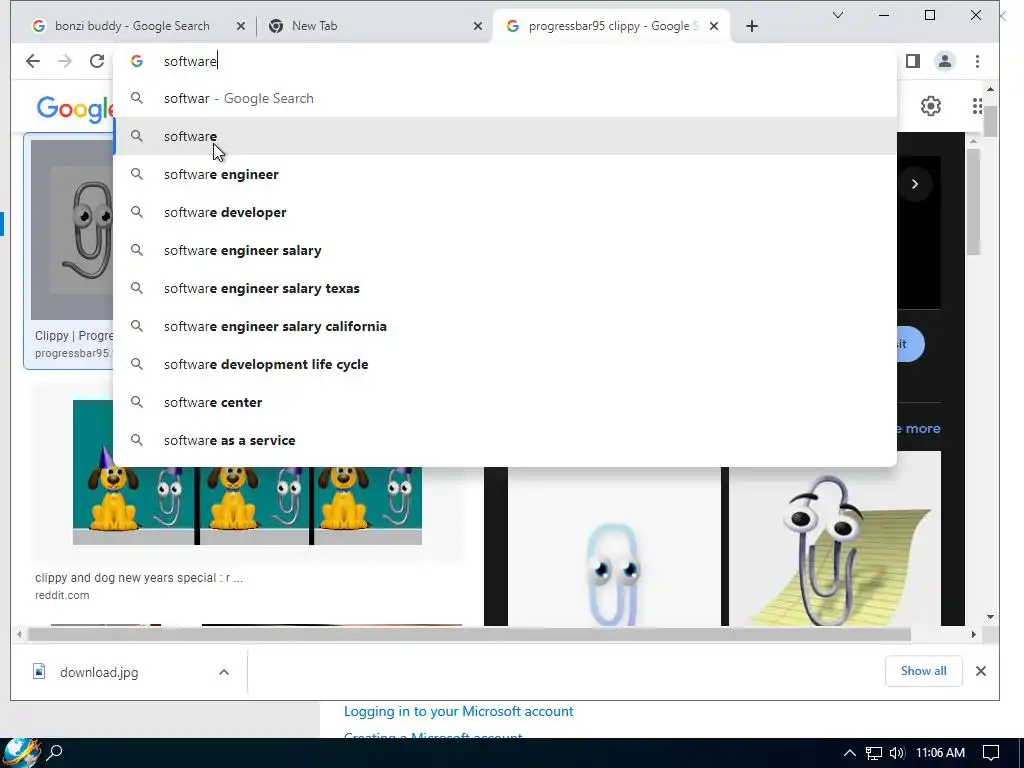Viewport: 1024px width, 768px height.
Task: Select 'software as a service' suggestion
Action: (x=505, y=440)
